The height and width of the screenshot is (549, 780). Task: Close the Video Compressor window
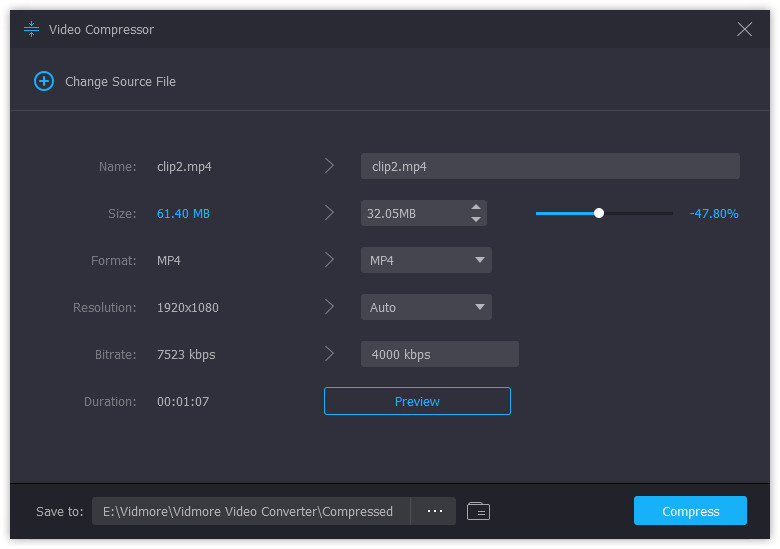click(744, 29)
